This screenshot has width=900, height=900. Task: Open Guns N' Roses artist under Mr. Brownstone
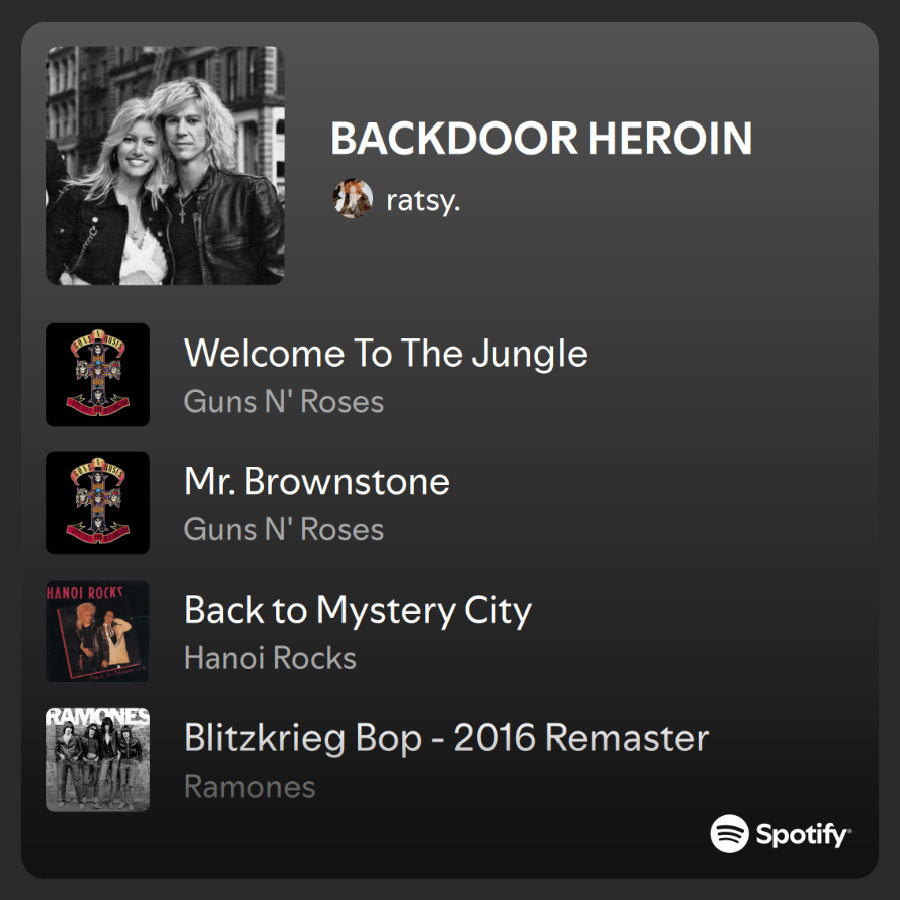[284, 529]
